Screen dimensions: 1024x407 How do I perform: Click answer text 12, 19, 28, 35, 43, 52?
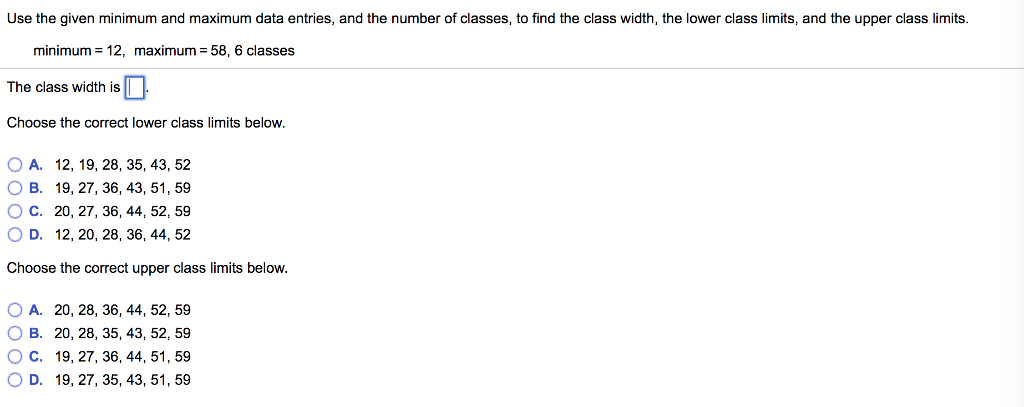click(x=123, y=165)
